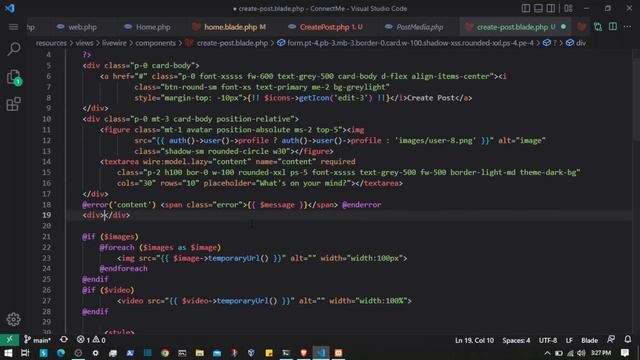
Task: Open Windows Action Center notifications
Action: pos(625,353)
